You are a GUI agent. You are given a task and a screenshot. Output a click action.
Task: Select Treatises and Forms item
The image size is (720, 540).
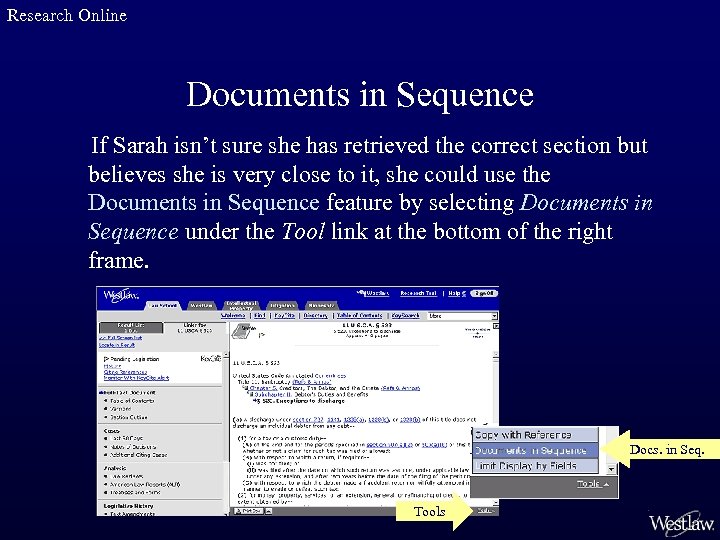click(135, 492)
